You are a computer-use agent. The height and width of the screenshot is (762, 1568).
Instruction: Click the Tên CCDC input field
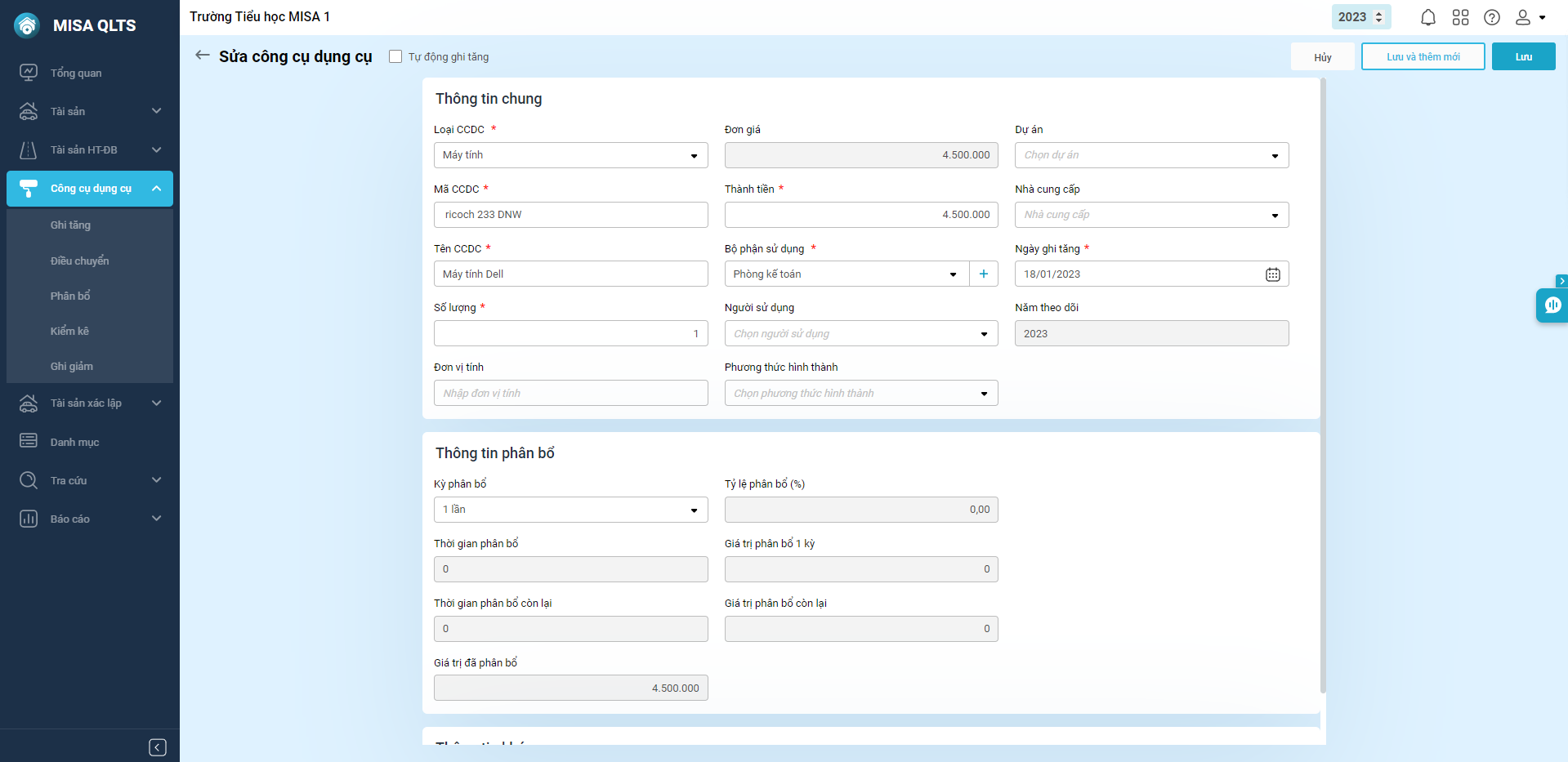[570, 274]
